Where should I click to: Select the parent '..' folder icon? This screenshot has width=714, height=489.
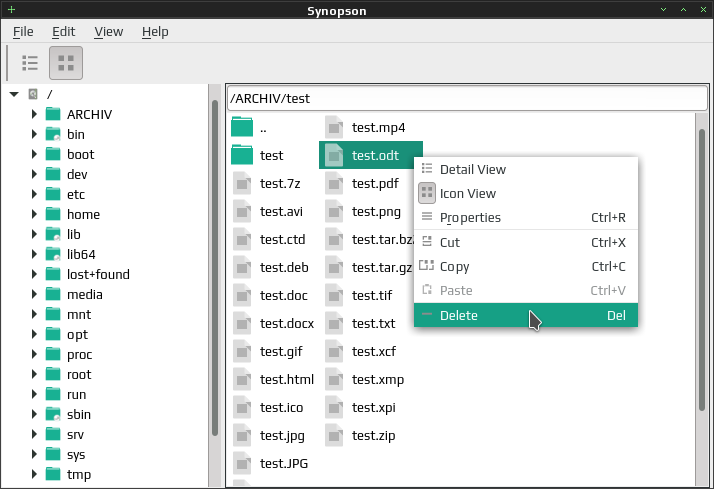(242, 127)
